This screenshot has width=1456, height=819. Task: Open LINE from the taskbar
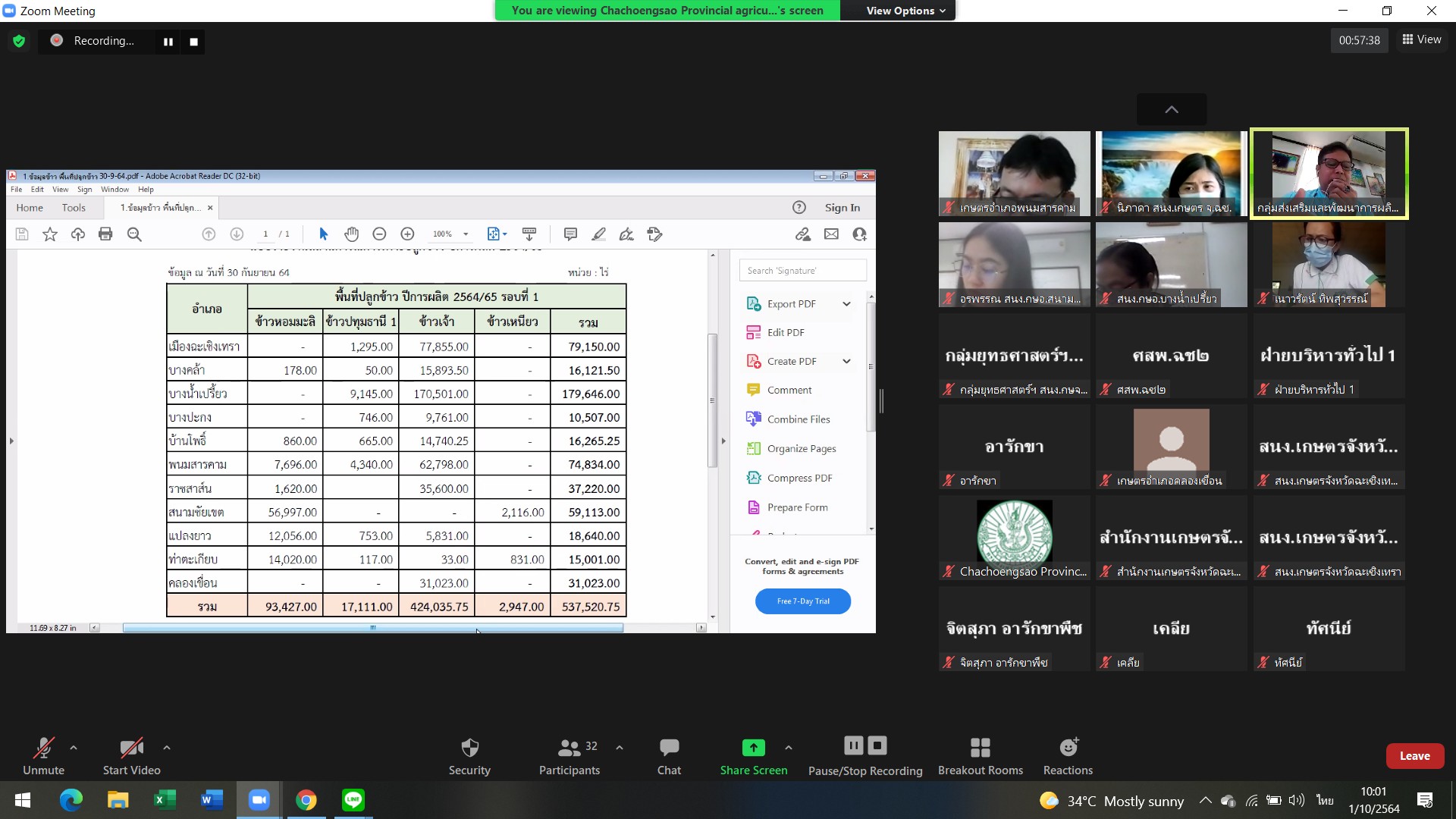(x=353, y=800)
